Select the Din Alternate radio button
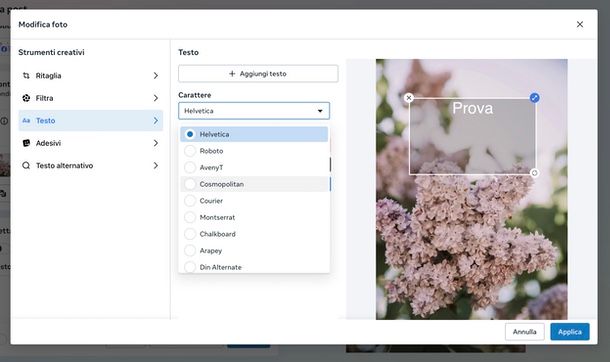610x362 pixels. [190, 267]
